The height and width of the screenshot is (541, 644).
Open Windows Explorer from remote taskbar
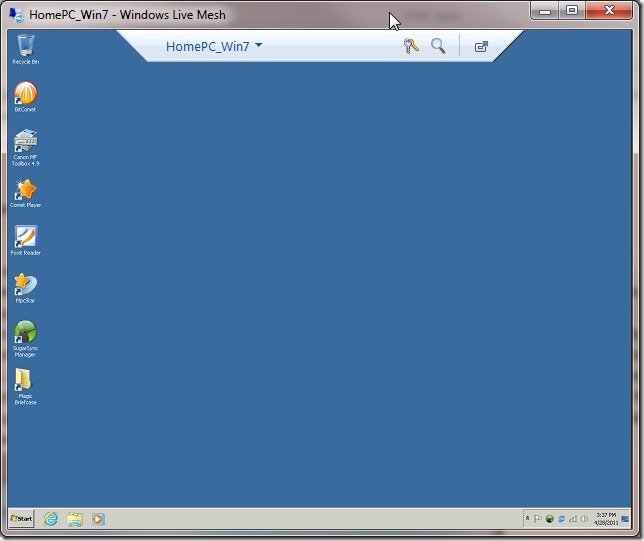(75, 519)
